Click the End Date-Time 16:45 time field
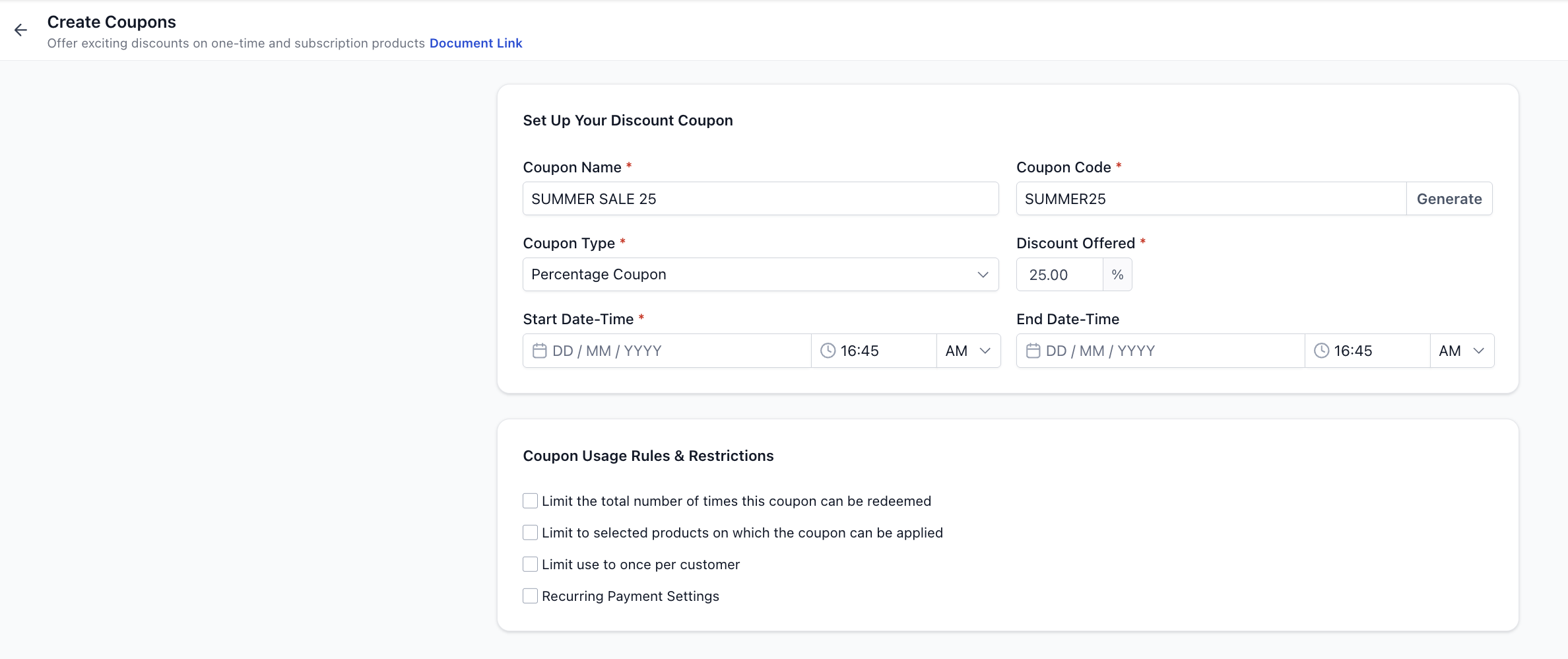Screen dimensions: 1568x659 click(1367, 351)
